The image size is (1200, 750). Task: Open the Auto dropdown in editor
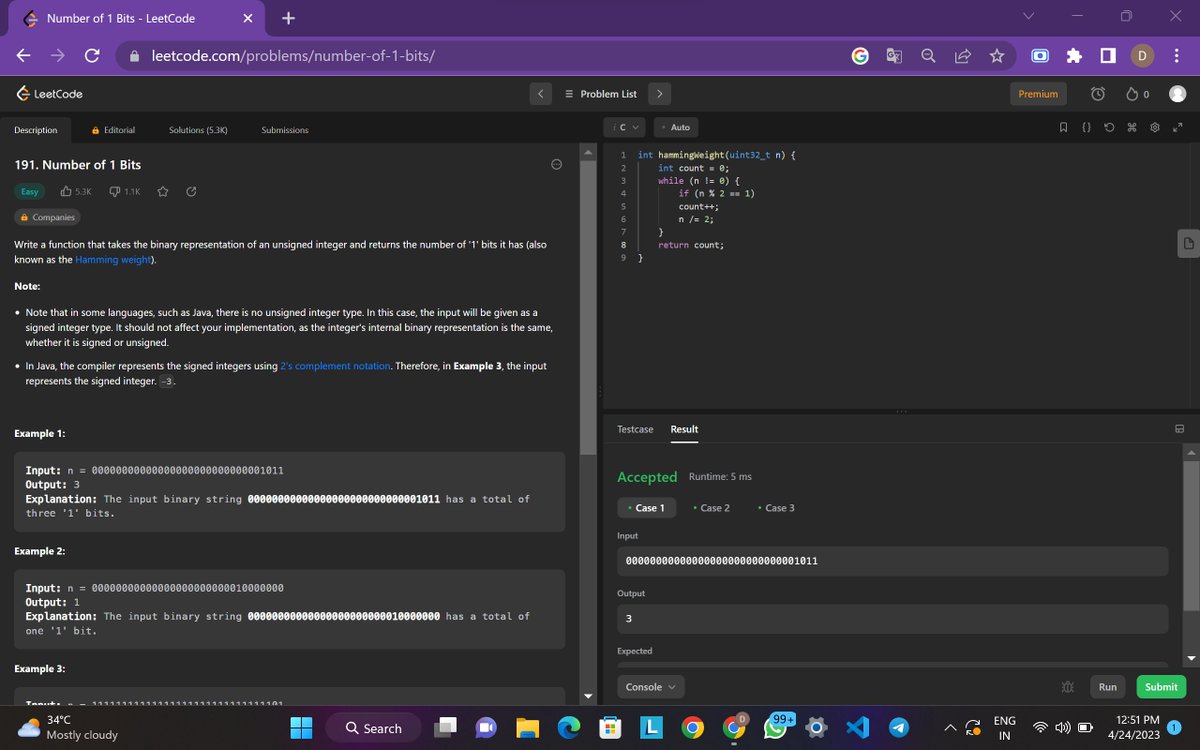(x=676, y=127)
